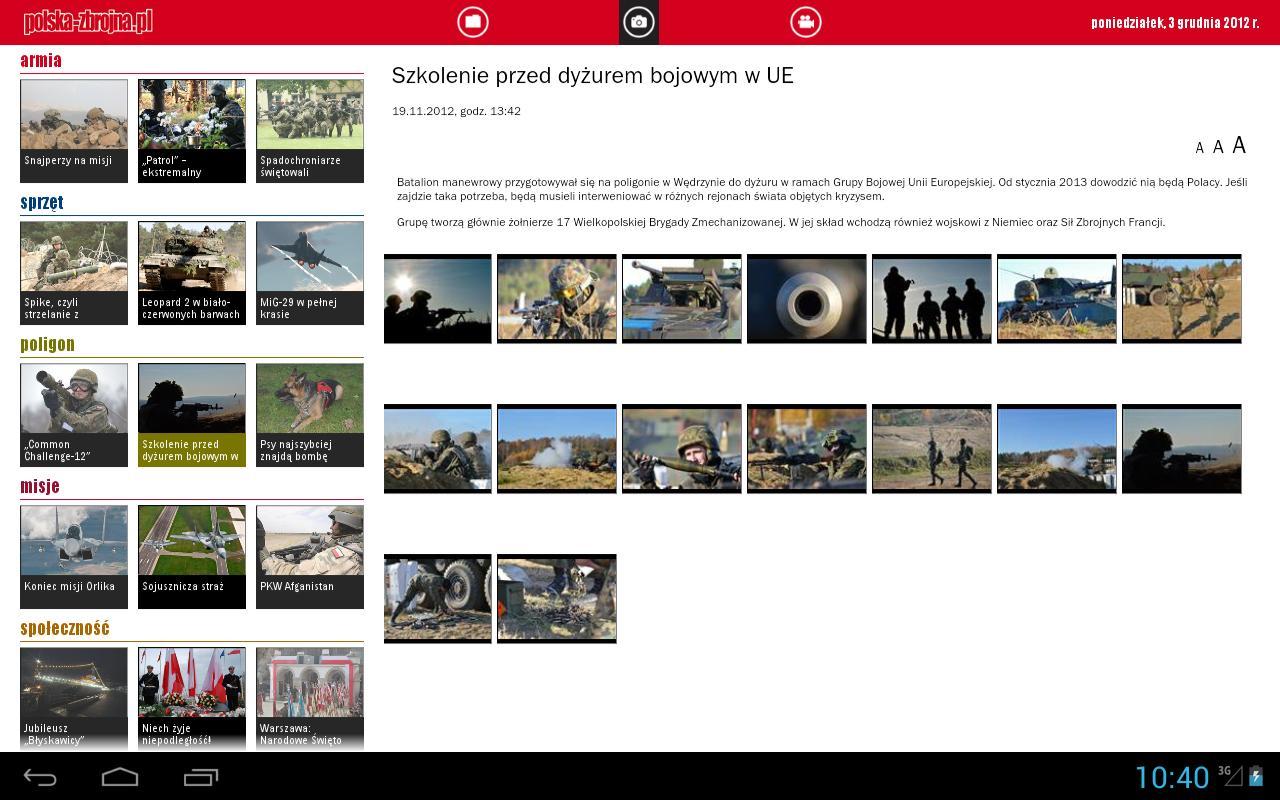Open the misje section heading
The height and width of the screenshot is (800, 1280).
point(40,486)
